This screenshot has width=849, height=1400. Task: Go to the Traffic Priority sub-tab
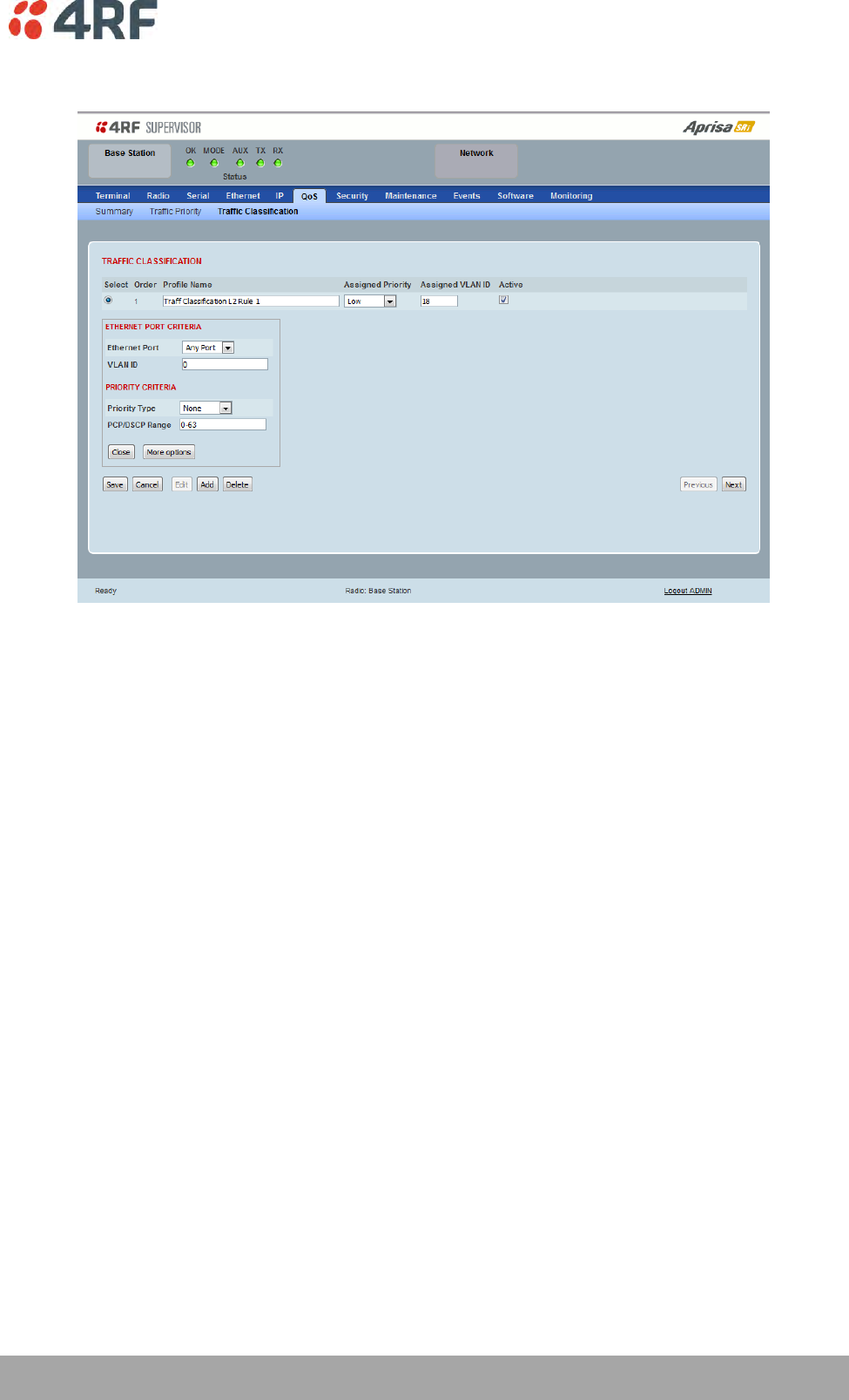coord(175,212)
